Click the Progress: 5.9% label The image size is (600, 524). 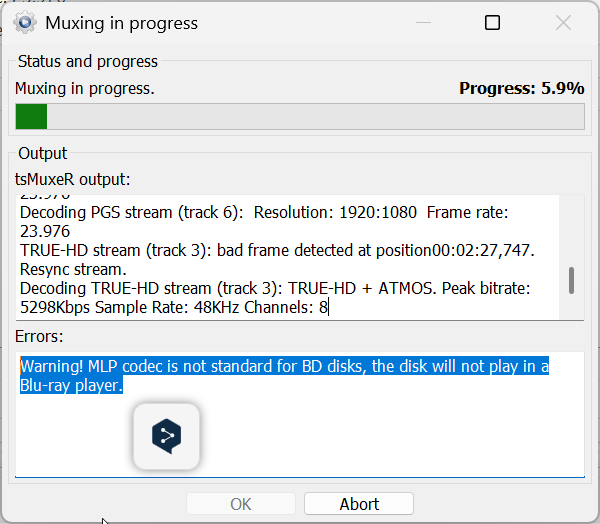point(521,88)
